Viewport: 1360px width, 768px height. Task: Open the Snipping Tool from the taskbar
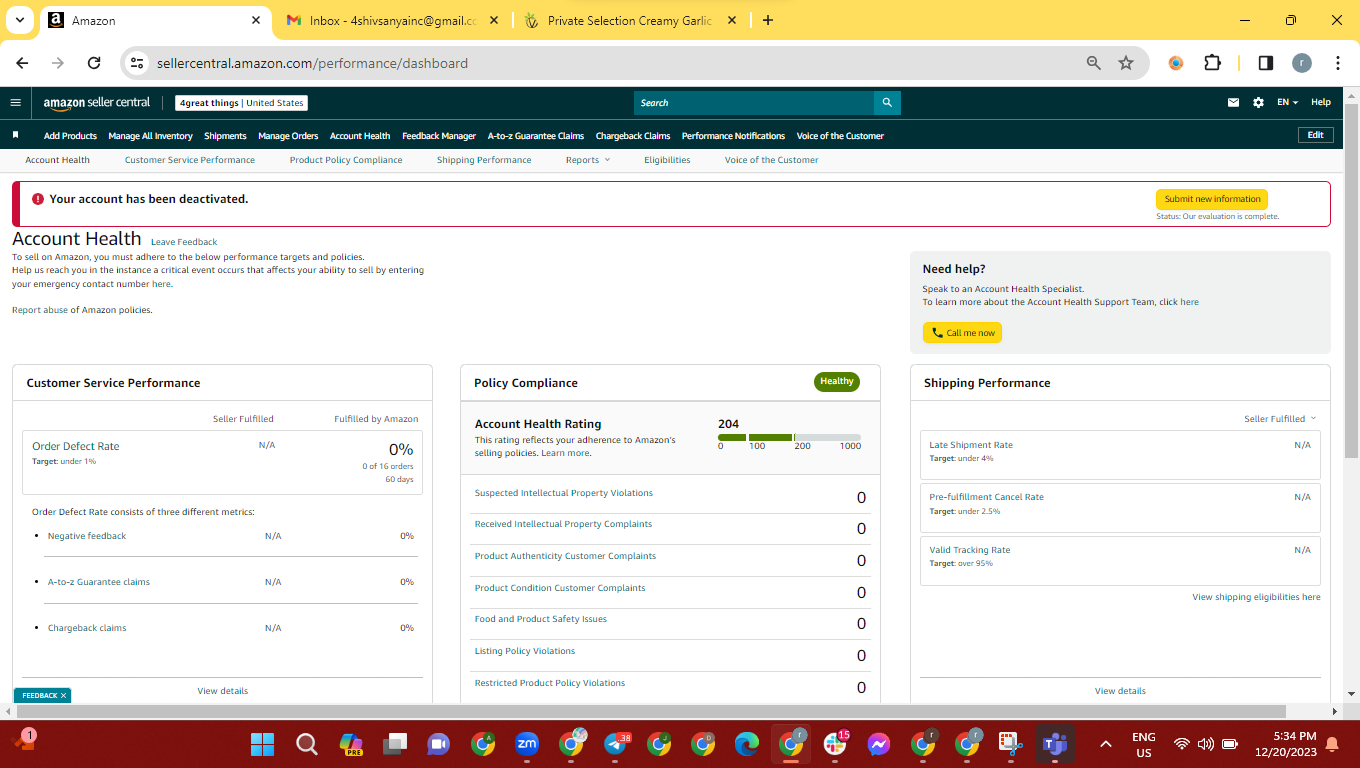tap(1011, 744)
